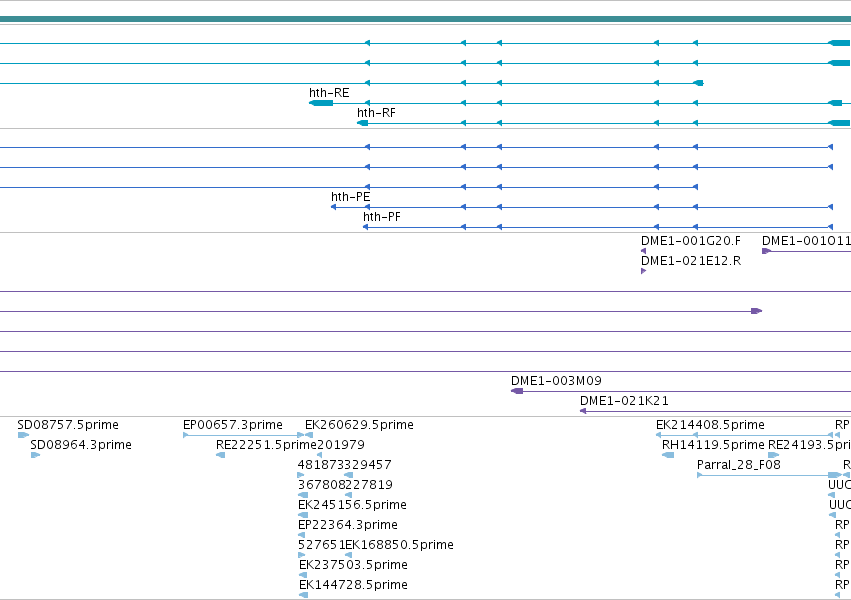Select the EK260629.5prime EST label
Screen dimensions: 851x600
(359, 425)
